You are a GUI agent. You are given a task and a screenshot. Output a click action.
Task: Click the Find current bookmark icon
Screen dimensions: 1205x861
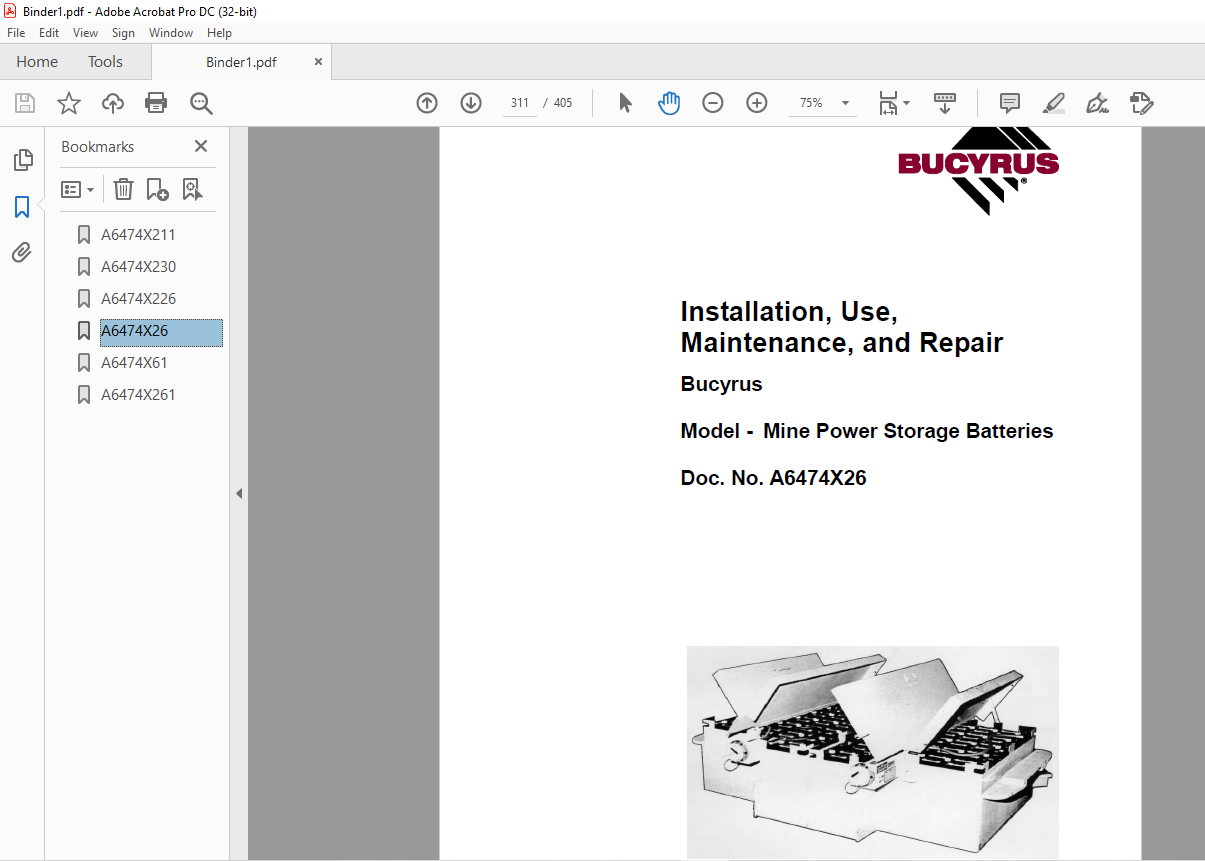coord(192,189)
